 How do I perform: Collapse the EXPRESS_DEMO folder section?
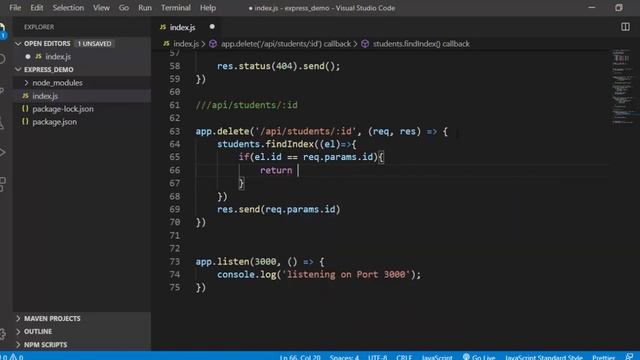18,69
